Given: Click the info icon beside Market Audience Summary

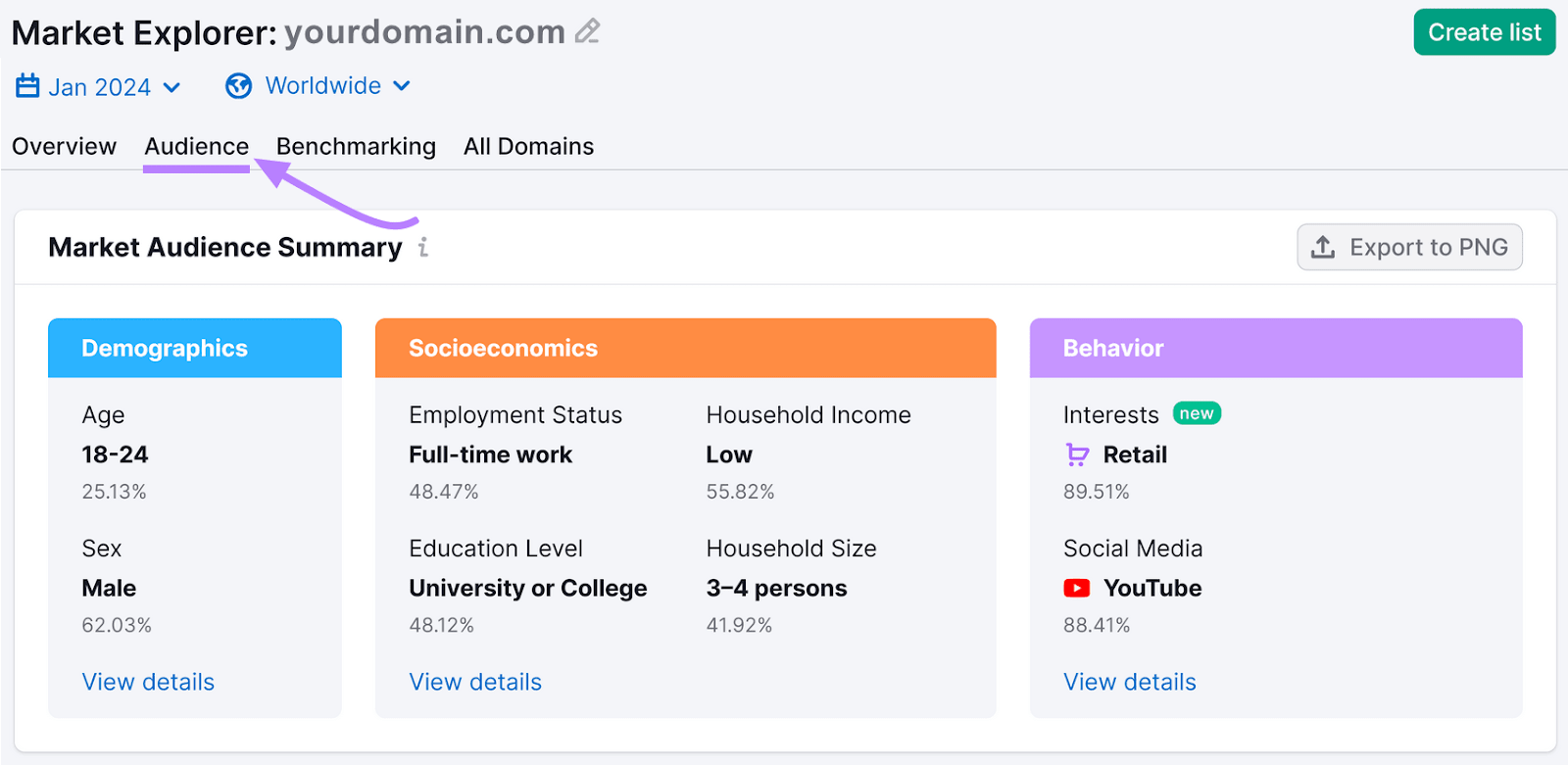Looking at the screenshot, I should point(423,247).
